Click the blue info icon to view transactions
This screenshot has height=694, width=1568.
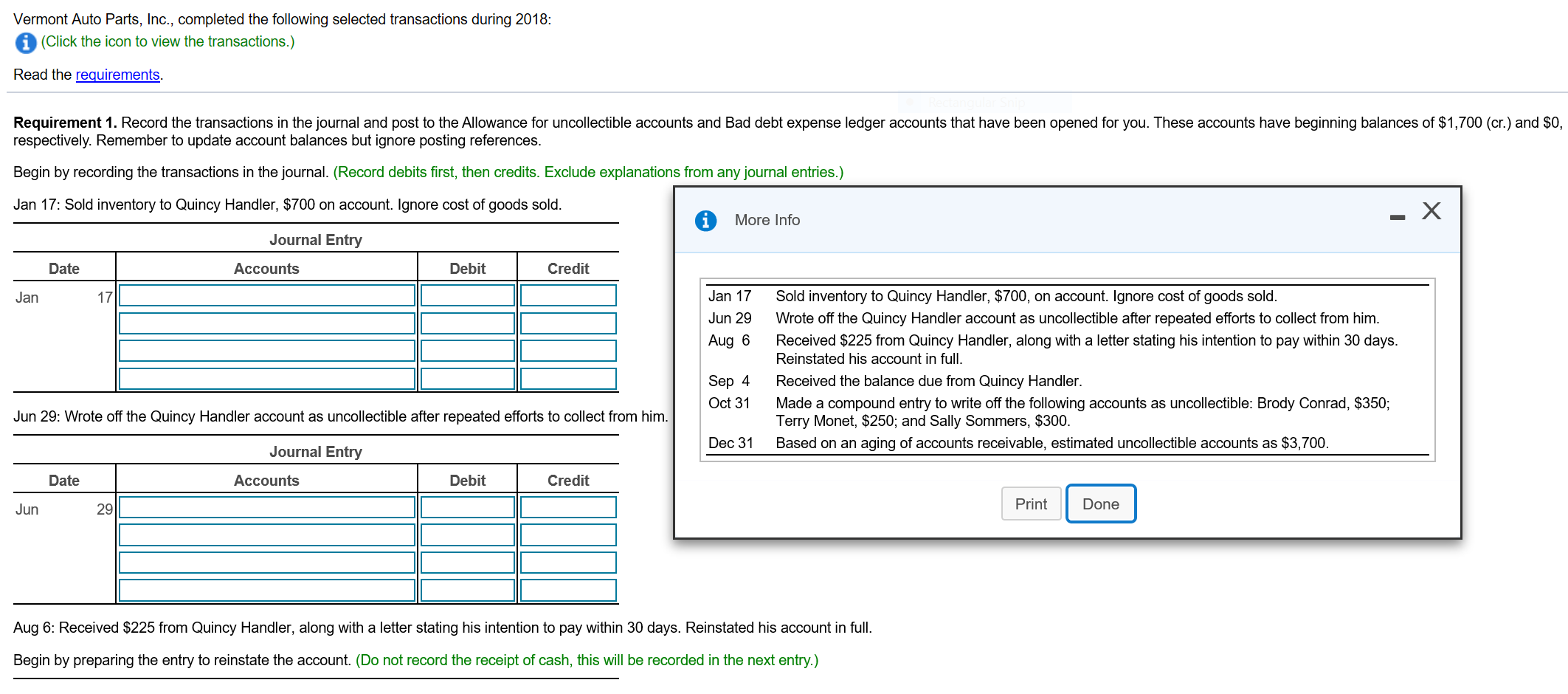tap(26, 43)
